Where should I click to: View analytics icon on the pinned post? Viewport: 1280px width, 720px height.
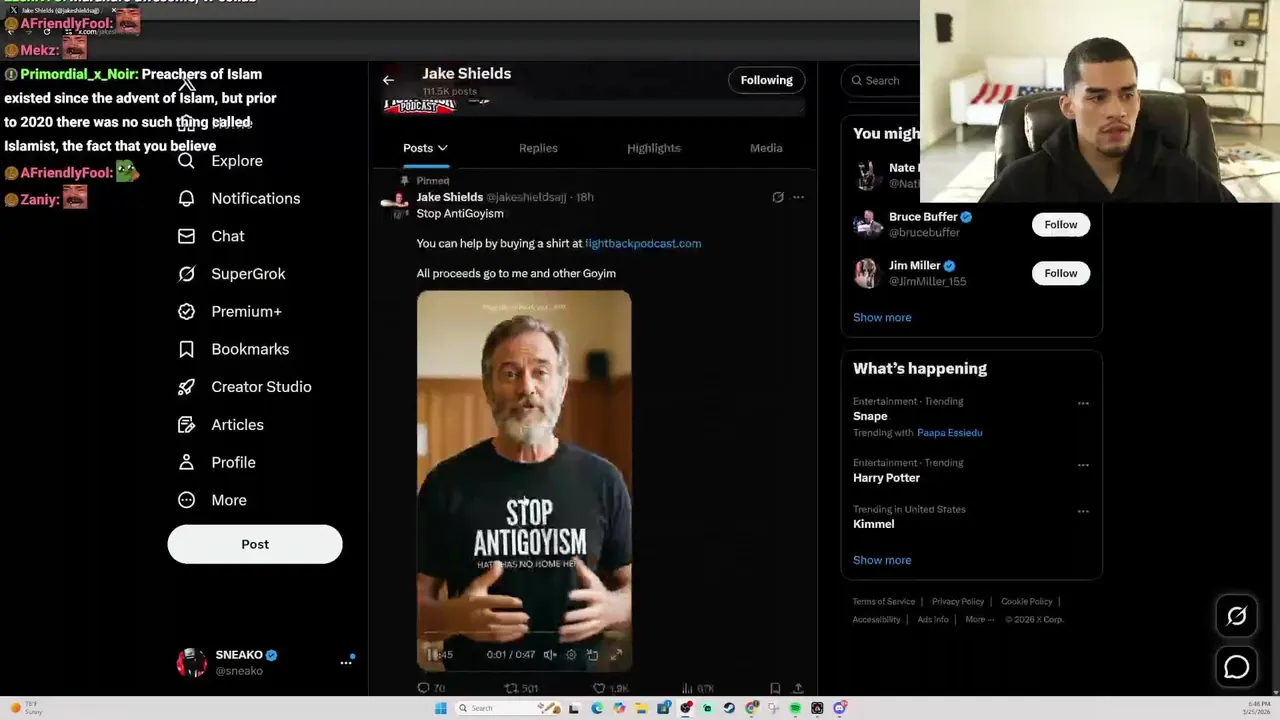tap(697, 688)
